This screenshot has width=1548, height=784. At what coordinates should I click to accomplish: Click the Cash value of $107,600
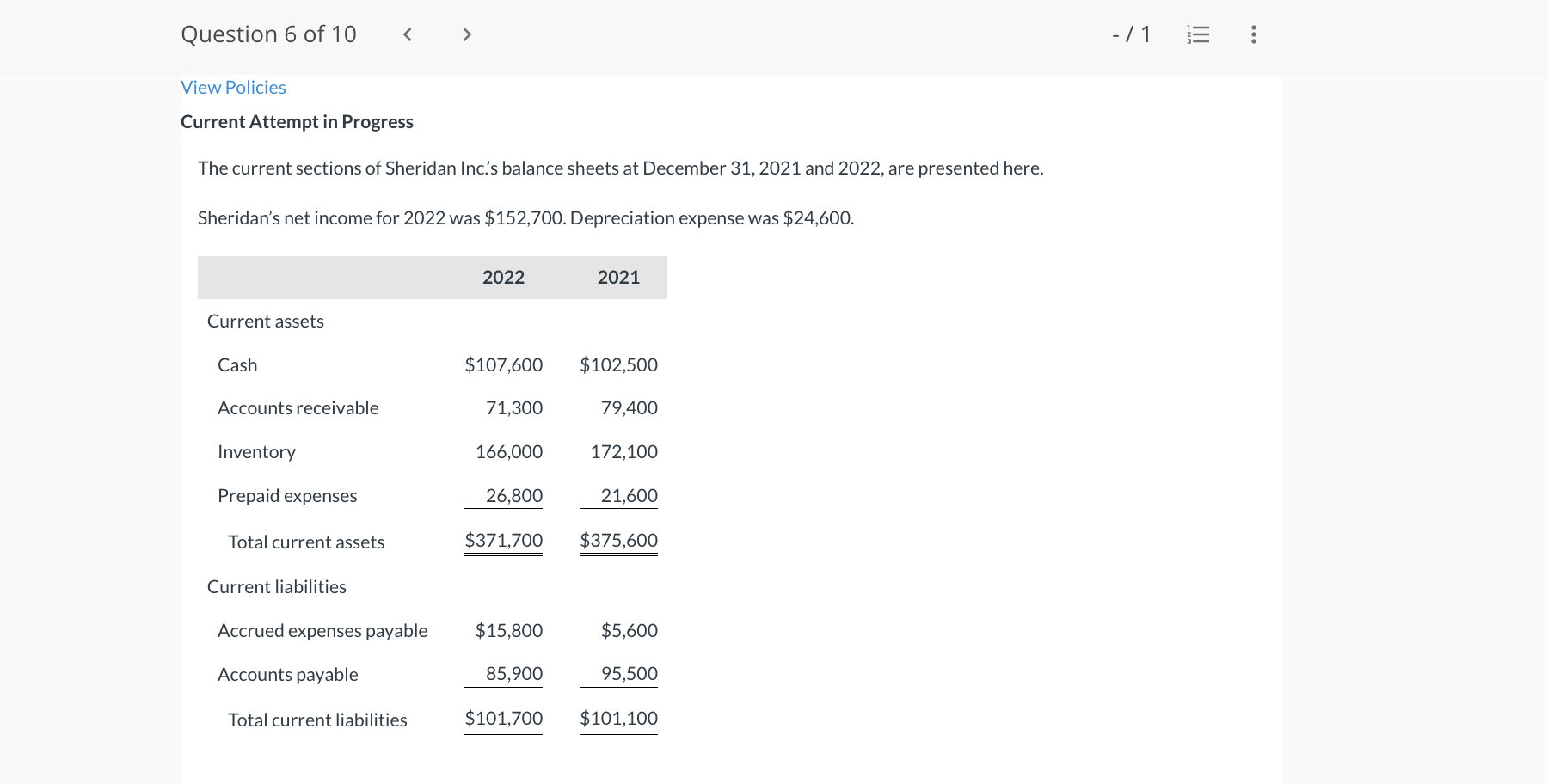coord(503,364)
